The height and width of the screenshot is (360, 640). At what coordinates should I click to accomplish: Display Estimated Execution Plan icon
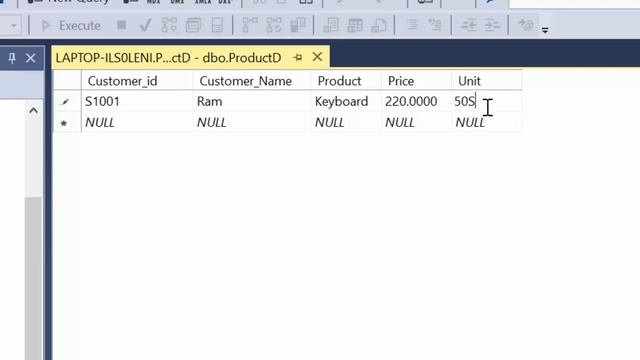169,25
